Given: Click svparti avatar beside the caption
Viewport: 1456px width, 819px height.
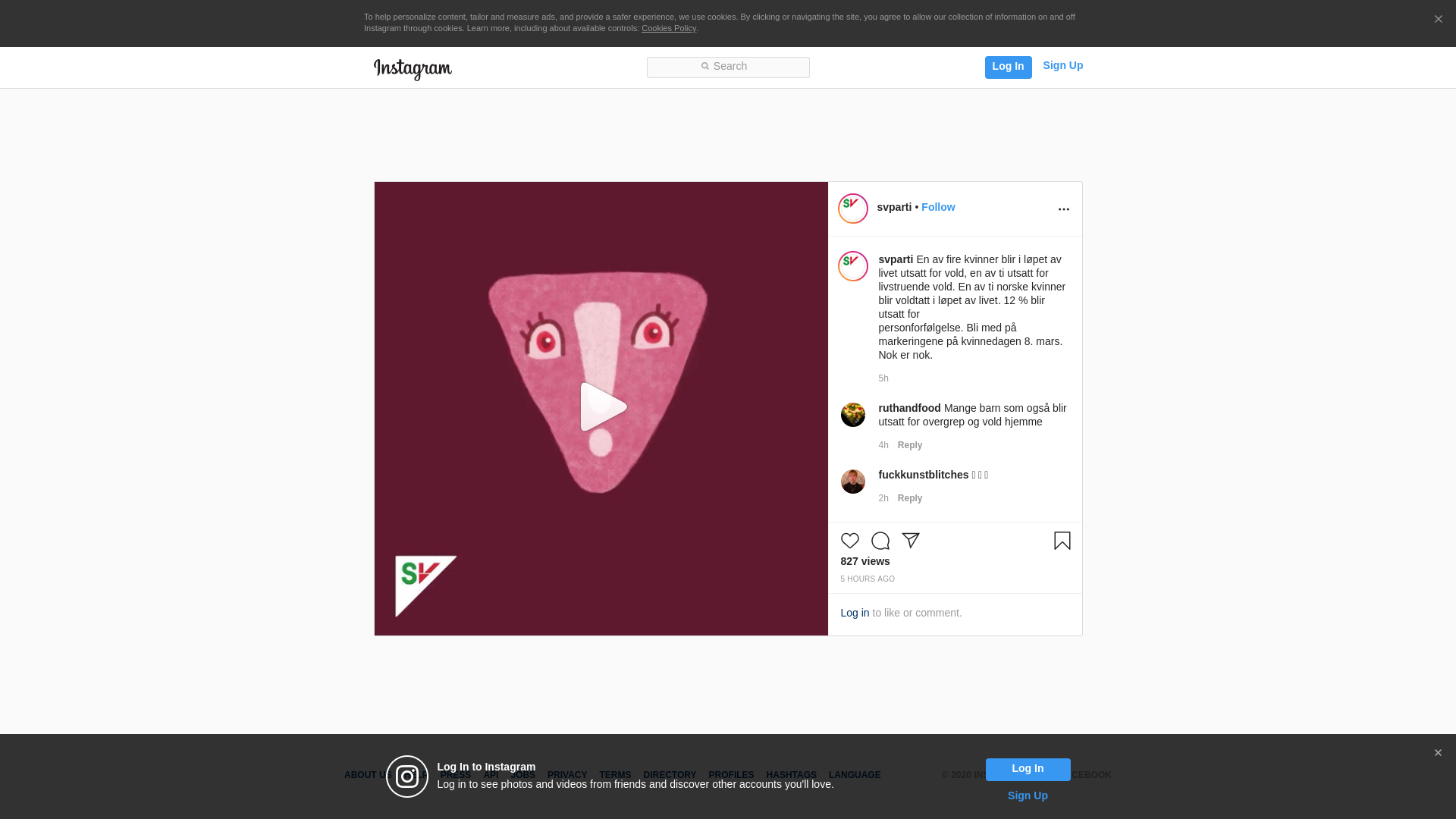Looking at the screenshot, I should [852, 266].
